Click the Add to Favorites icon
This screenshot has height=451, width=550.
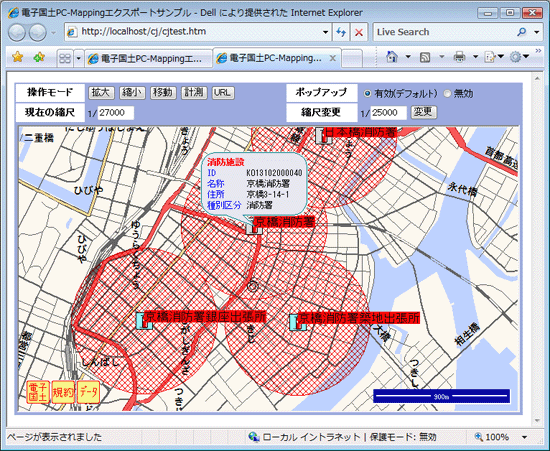(39, 57)
